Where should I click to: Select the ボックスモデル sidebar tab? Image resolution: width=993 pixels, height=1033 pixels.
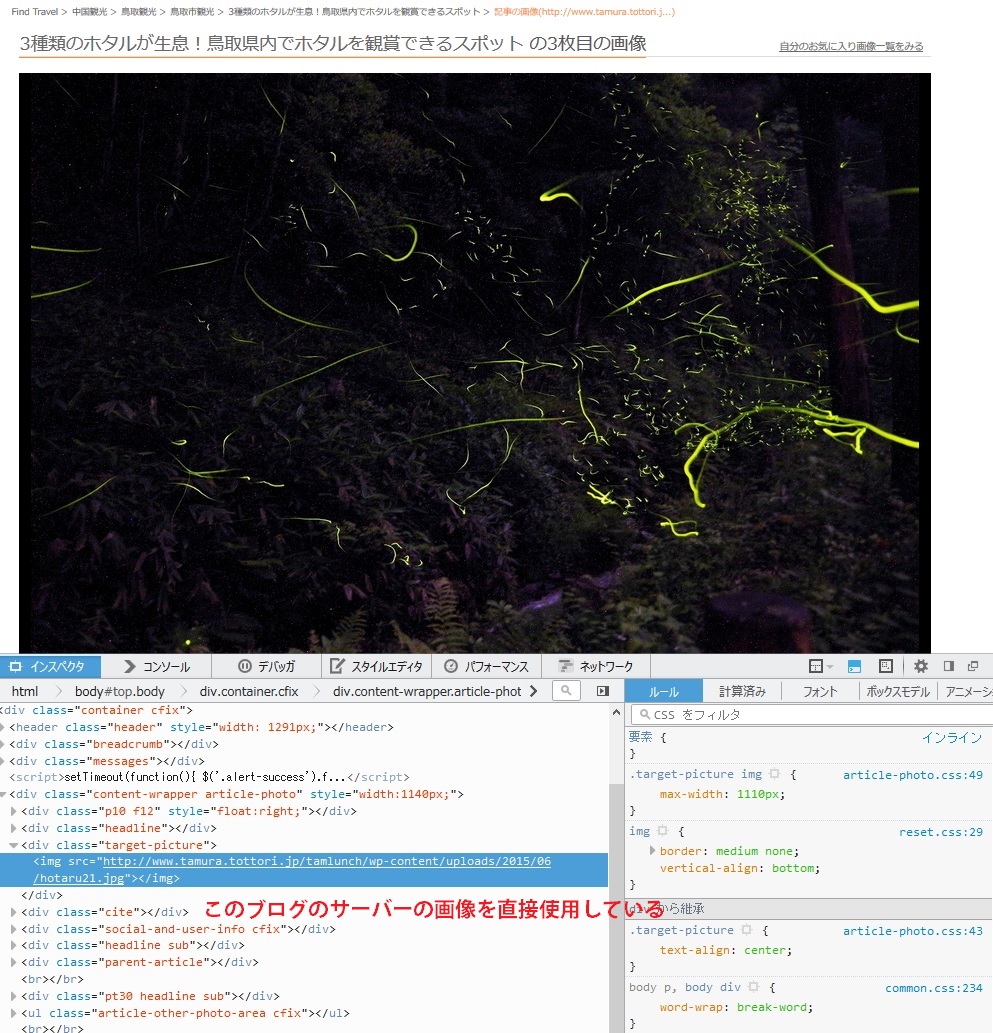pyautogui.click(x=897, y=691)
